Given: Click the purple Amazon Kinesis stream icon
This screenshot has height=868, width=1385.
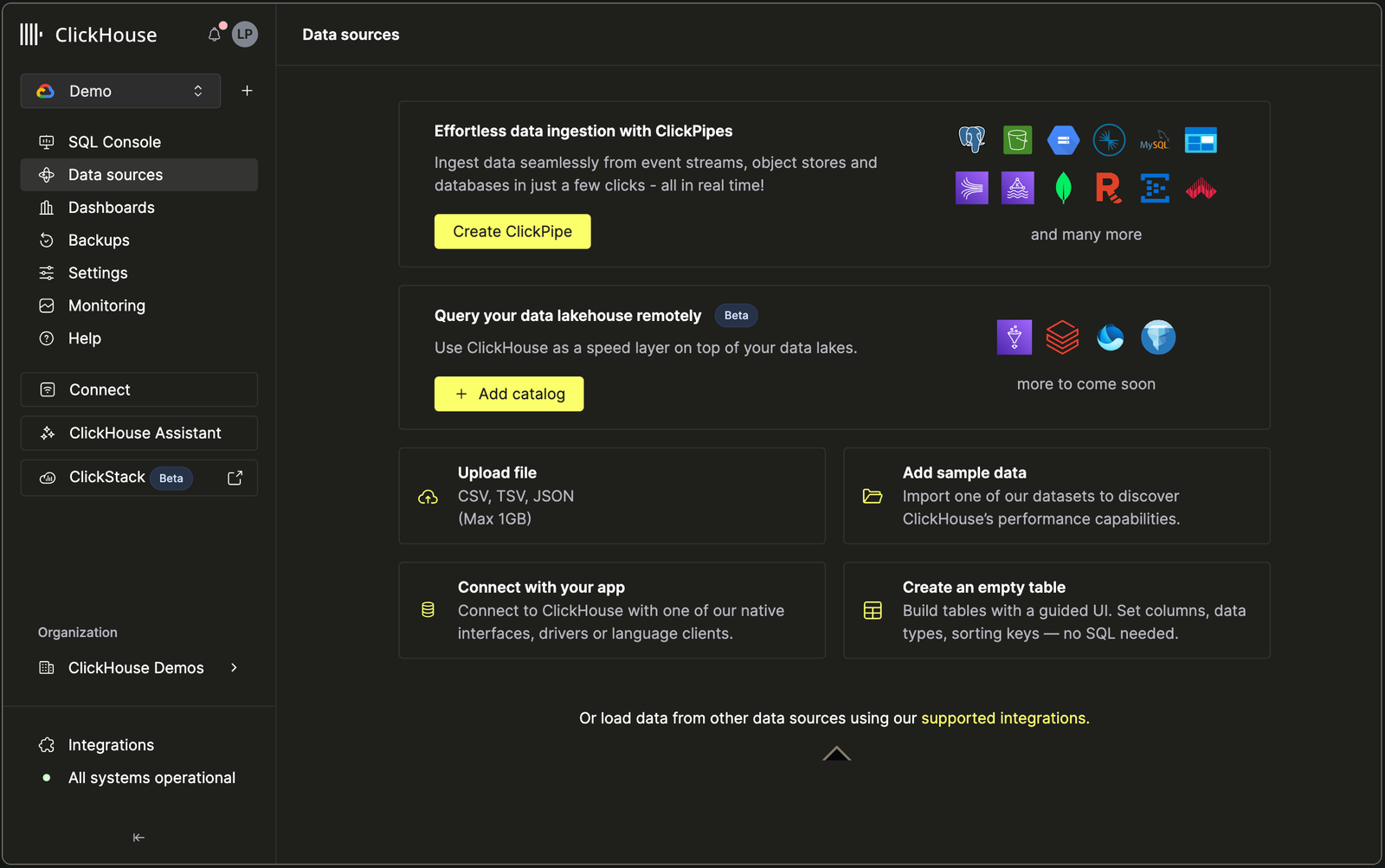Looking at the screenshot, I should [972, 188].
